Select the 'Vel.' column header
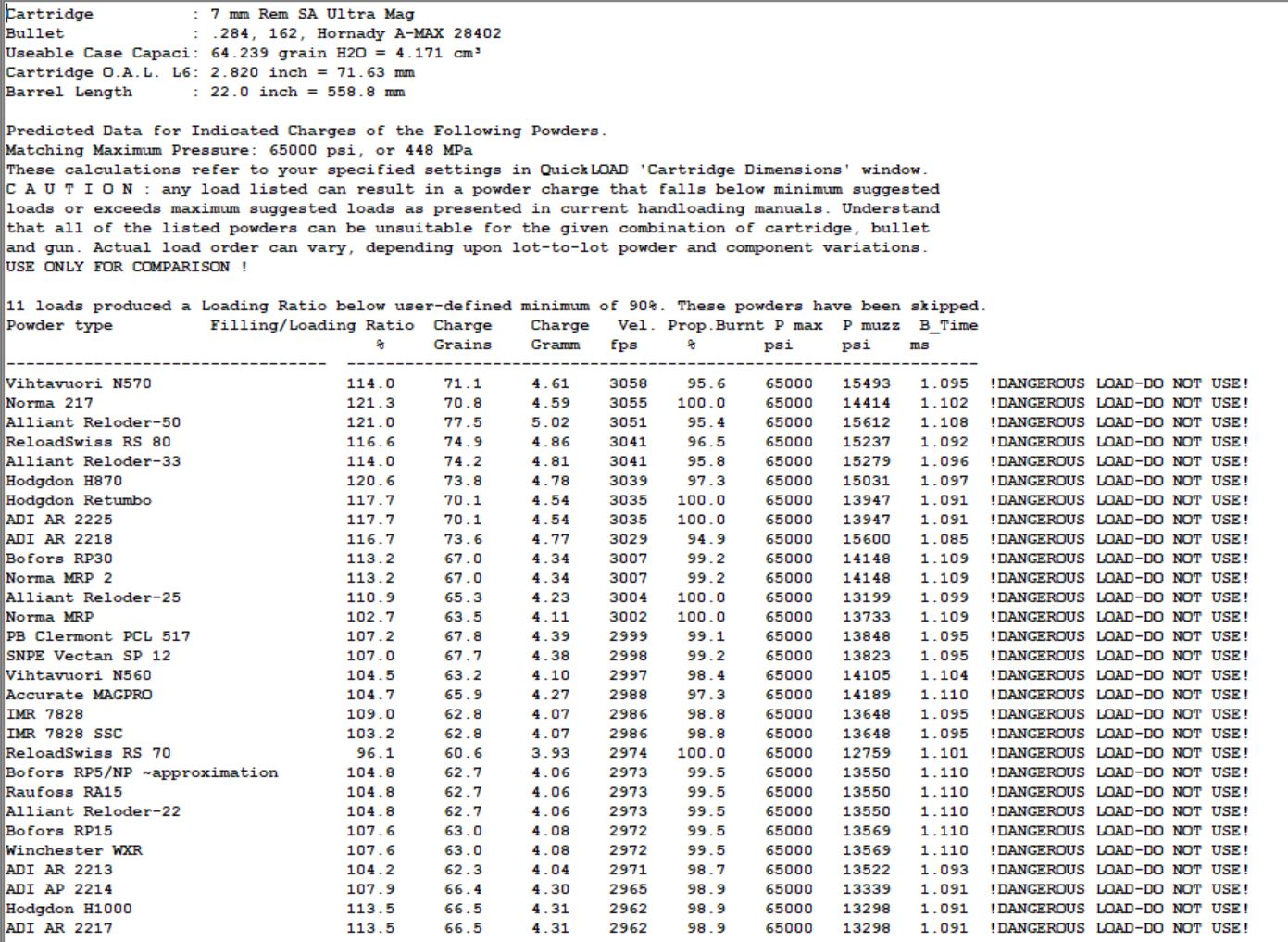 point(636,325)
